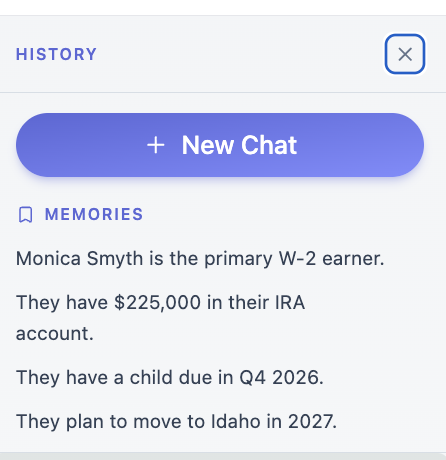Select the move to Idaho in 2027 memory

(176, 422)
